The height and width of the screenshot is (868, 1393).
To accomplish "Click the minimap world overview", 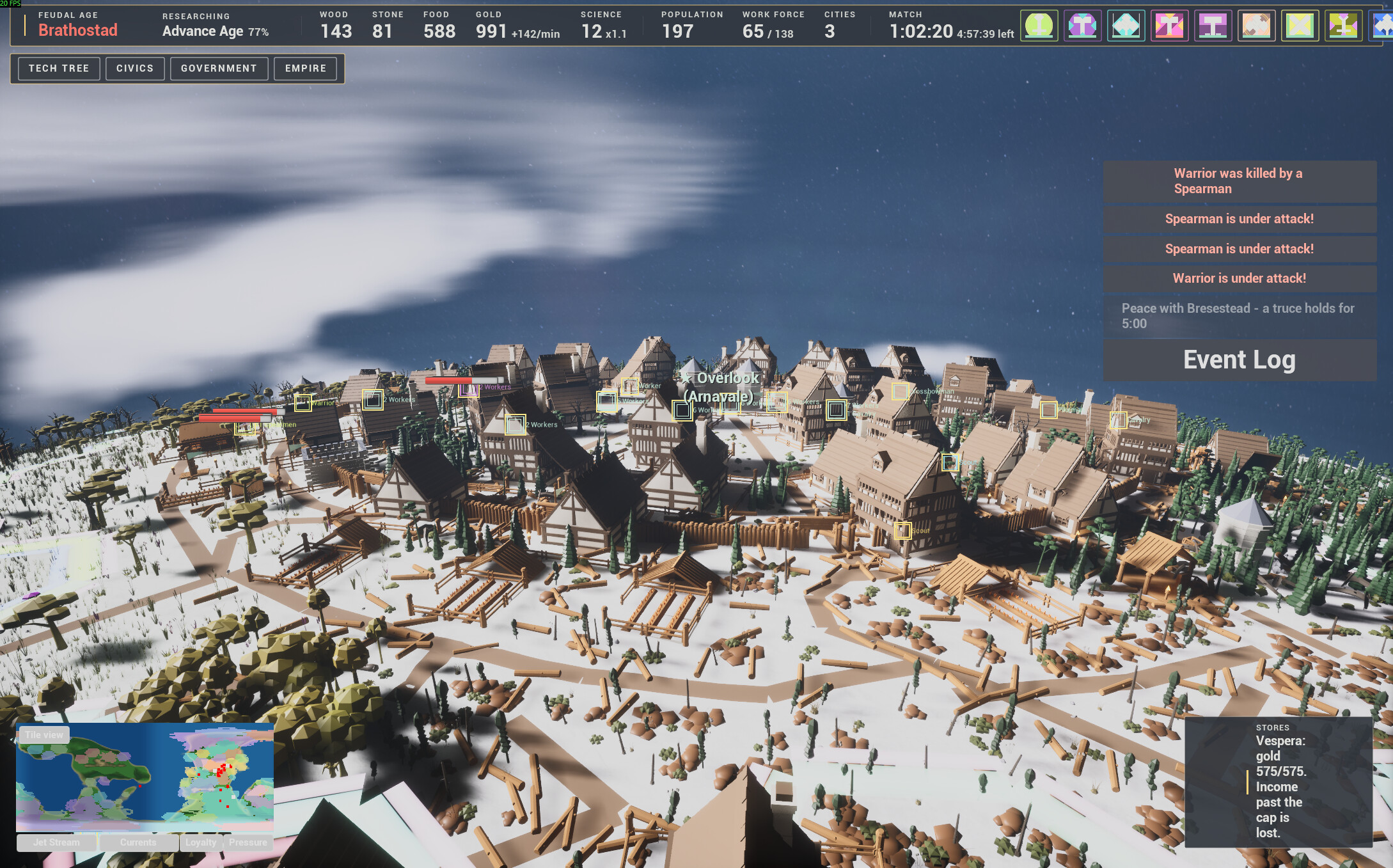I will point(145,777).
